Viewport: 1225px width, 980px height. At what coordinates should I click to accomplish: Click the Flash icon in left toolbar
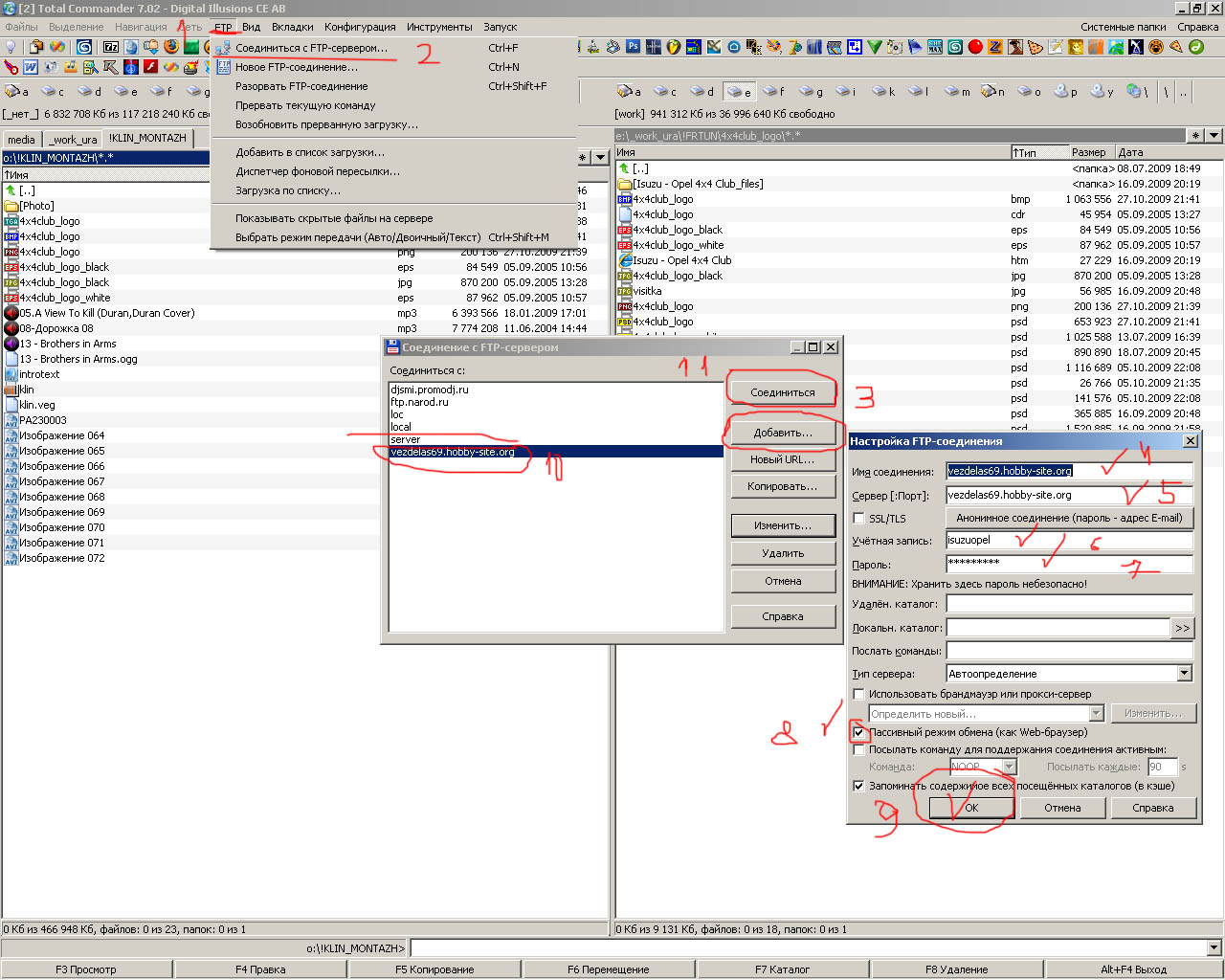click(x=150, y=66)
